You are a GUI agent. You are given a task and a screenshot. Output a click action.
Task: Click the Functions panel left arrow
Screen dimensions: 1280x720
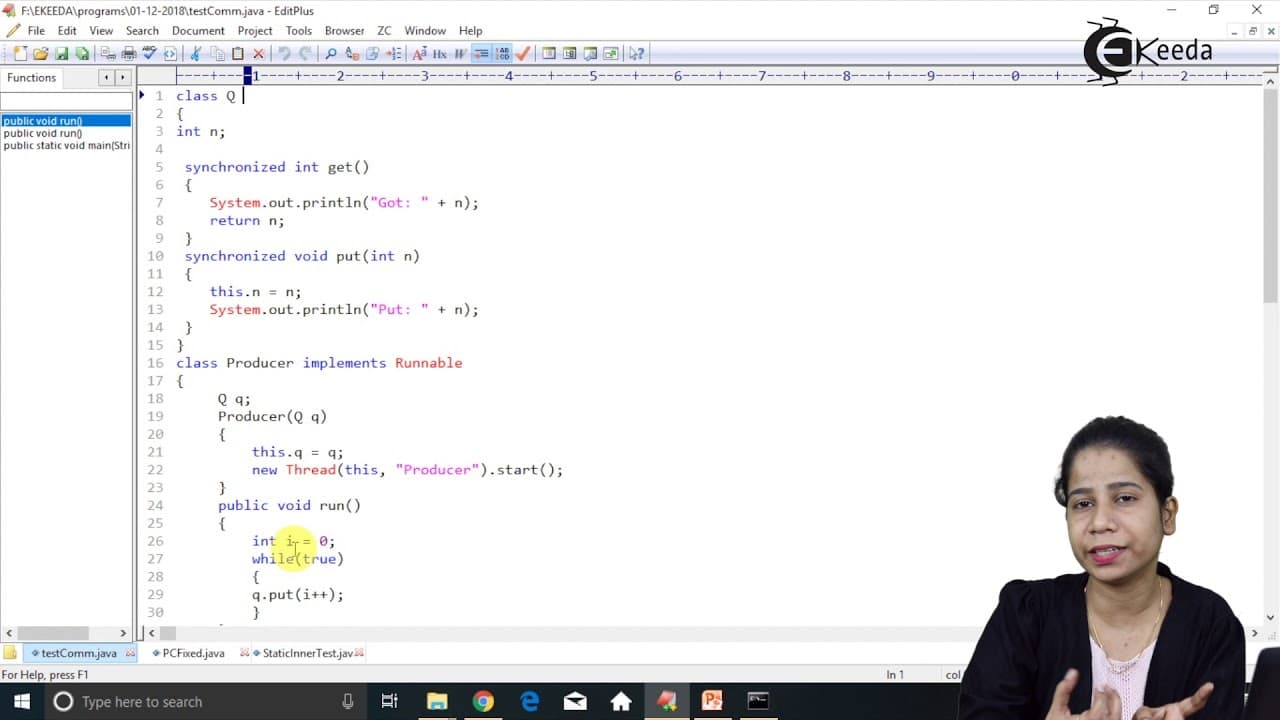105,77
